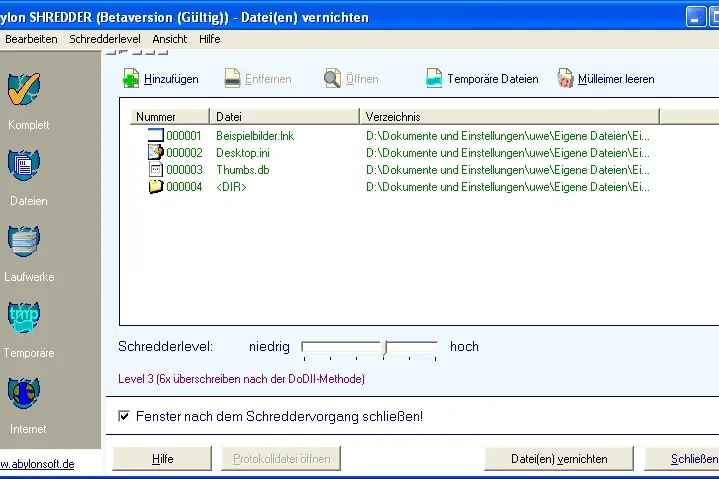Screen dimensions: 719x479
Task: Select the folder icon of row 000004
Action: (x=156, y=187)
